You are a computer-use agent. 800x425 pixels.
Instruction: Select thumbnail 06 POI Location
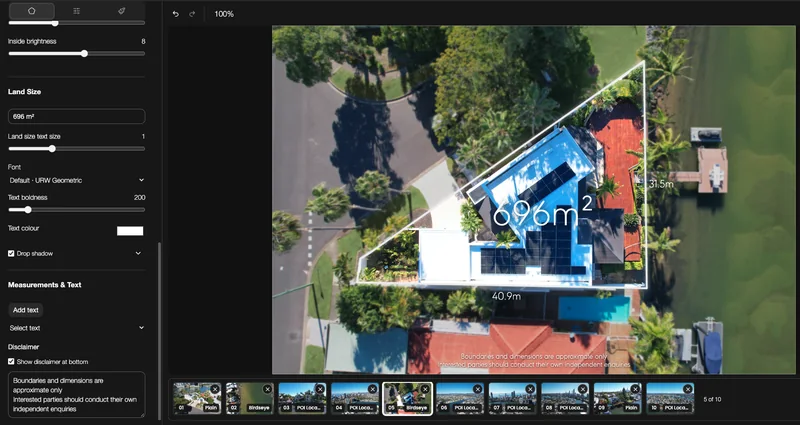[460, 398]
